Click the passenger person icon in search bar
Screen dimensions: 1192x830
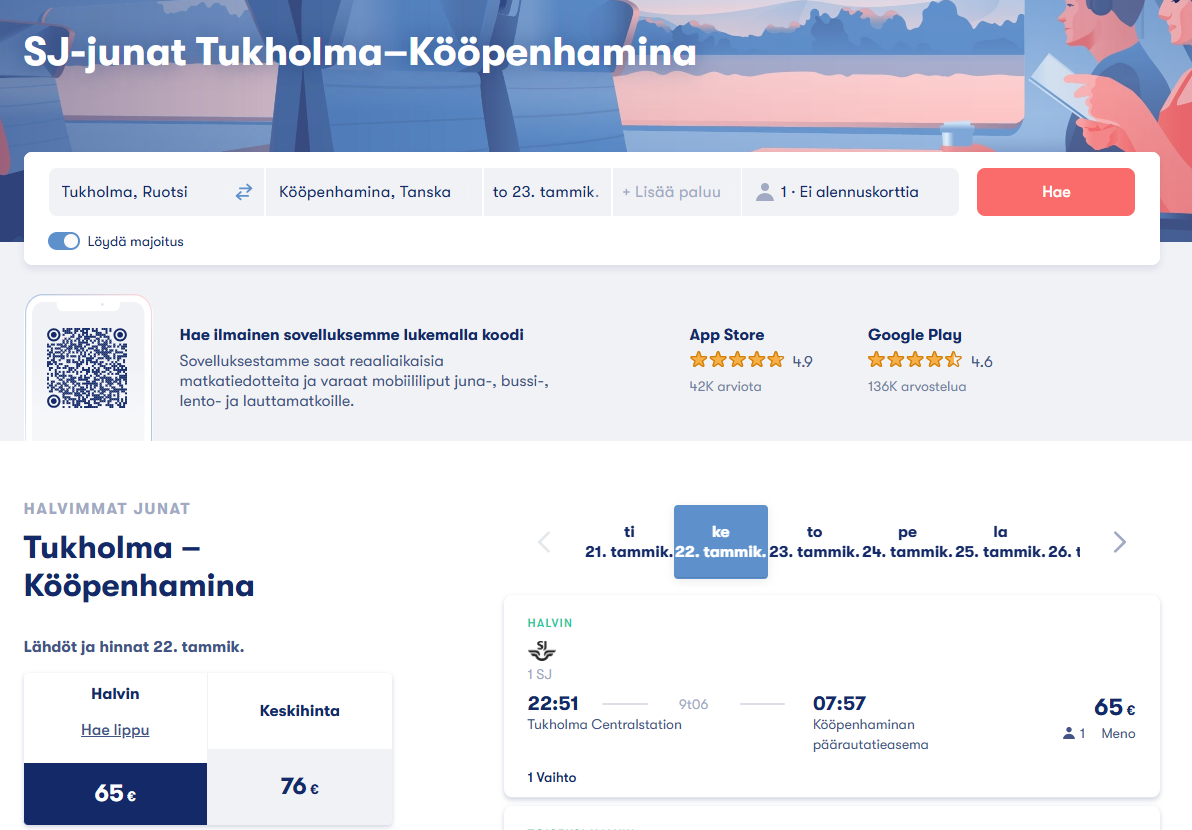[765, 192]
